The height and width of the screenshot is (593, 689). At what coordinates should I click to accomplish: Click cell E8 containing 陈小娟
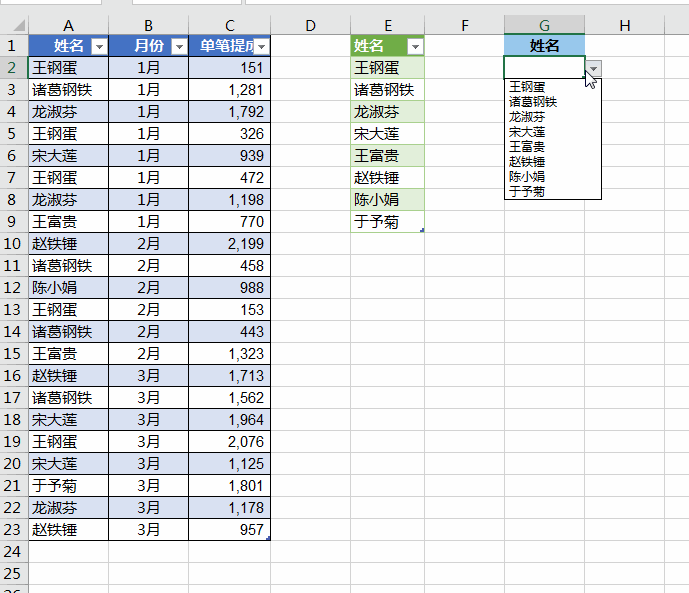click(x=388, y=199)
